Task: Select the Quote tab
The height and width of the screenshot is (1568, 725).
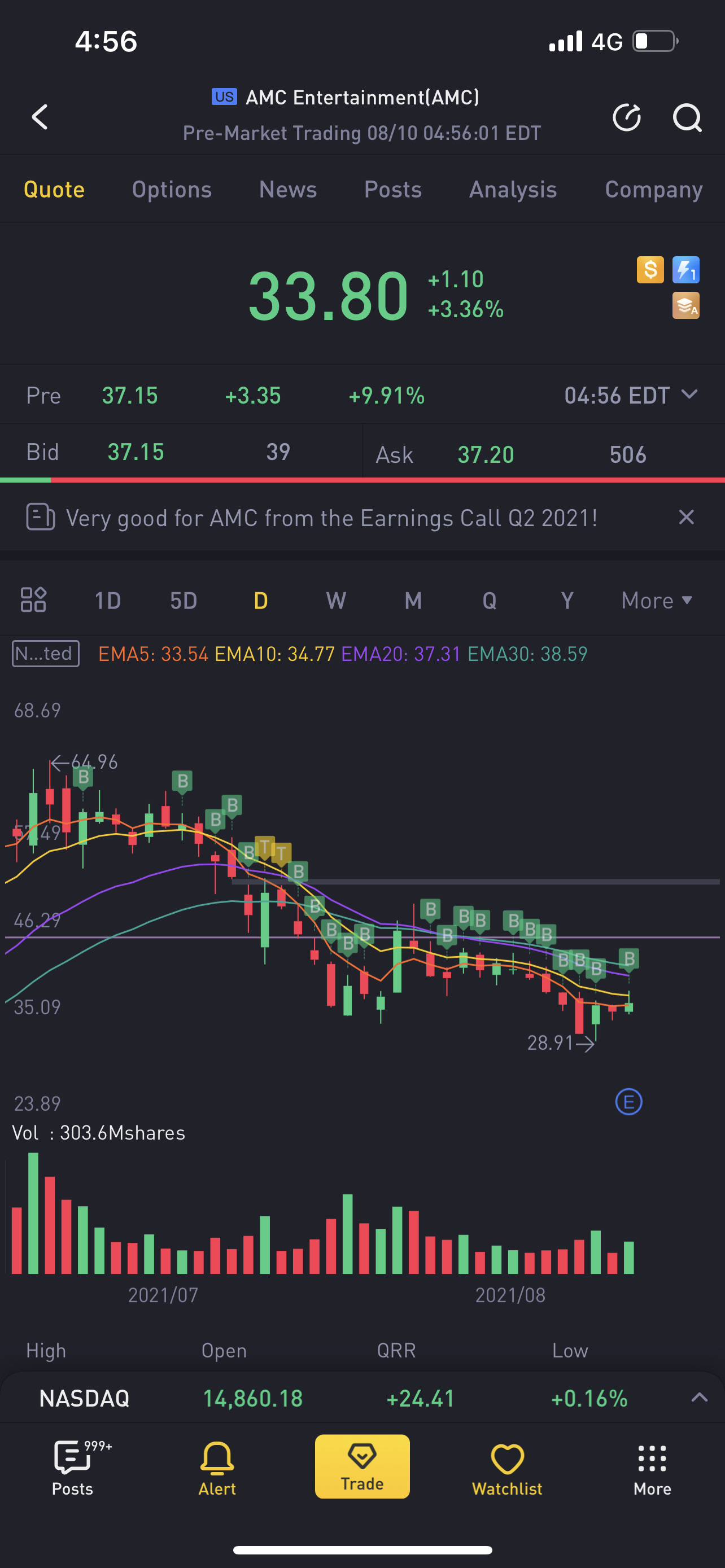Action: 54,189
